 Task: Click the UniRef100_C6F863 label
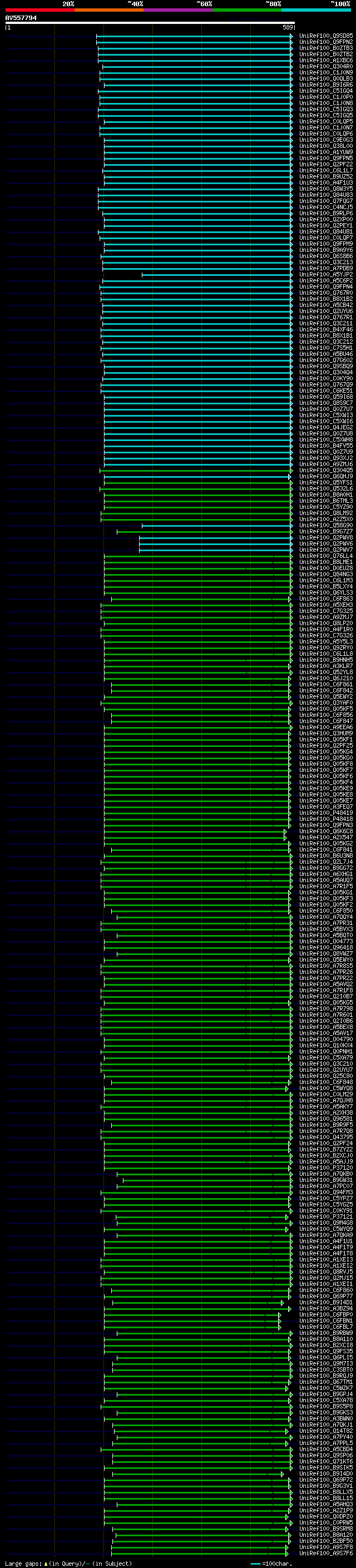point(326,599)
